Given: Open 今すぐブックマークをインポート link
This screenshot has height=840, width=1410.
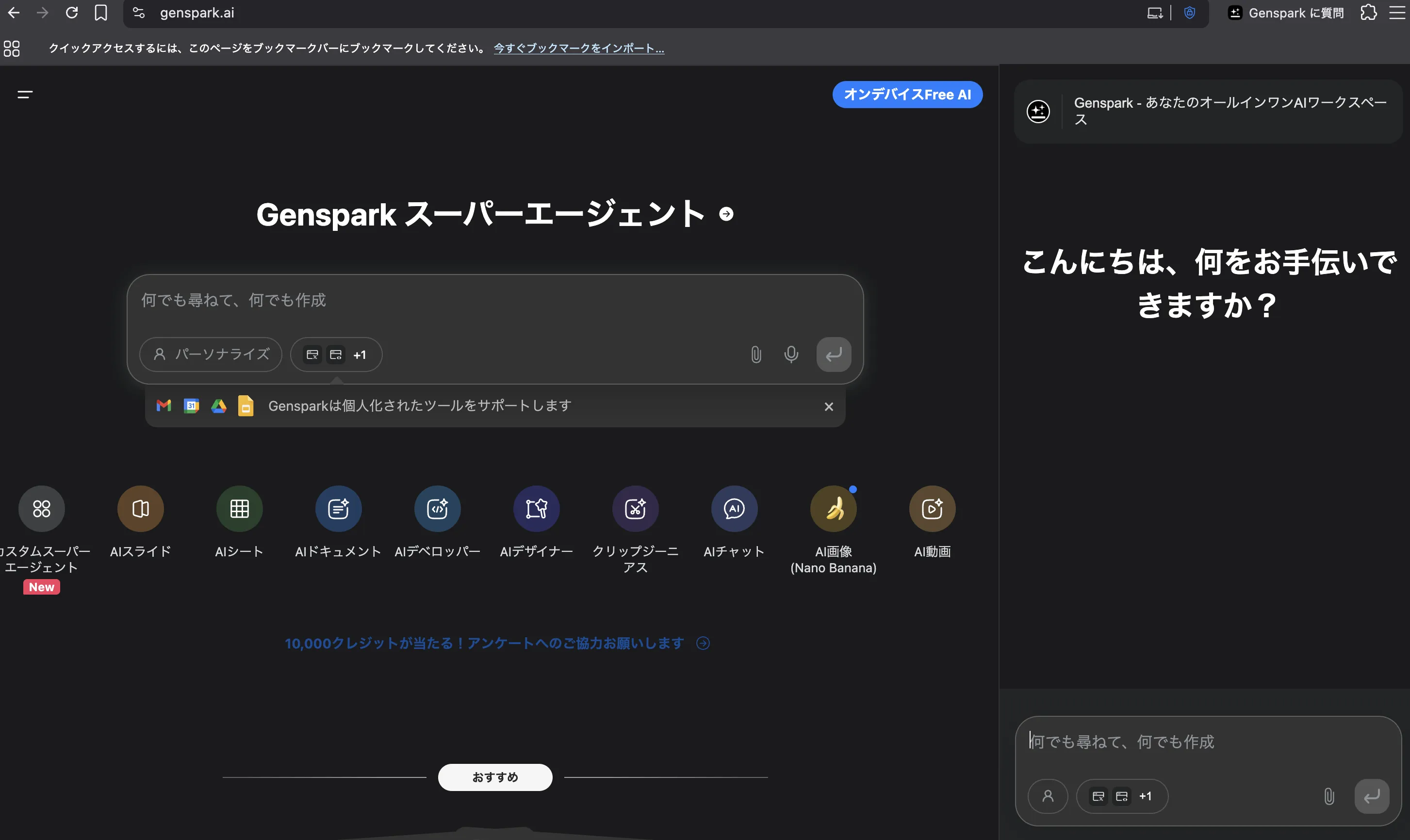Looking at the screenshot, I should point(578,48).
